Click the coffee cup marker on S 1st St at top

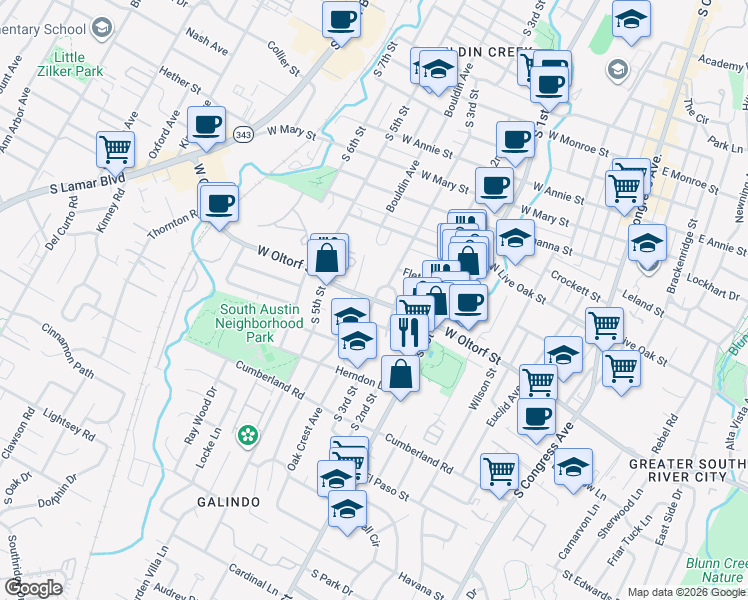[550, 87]
